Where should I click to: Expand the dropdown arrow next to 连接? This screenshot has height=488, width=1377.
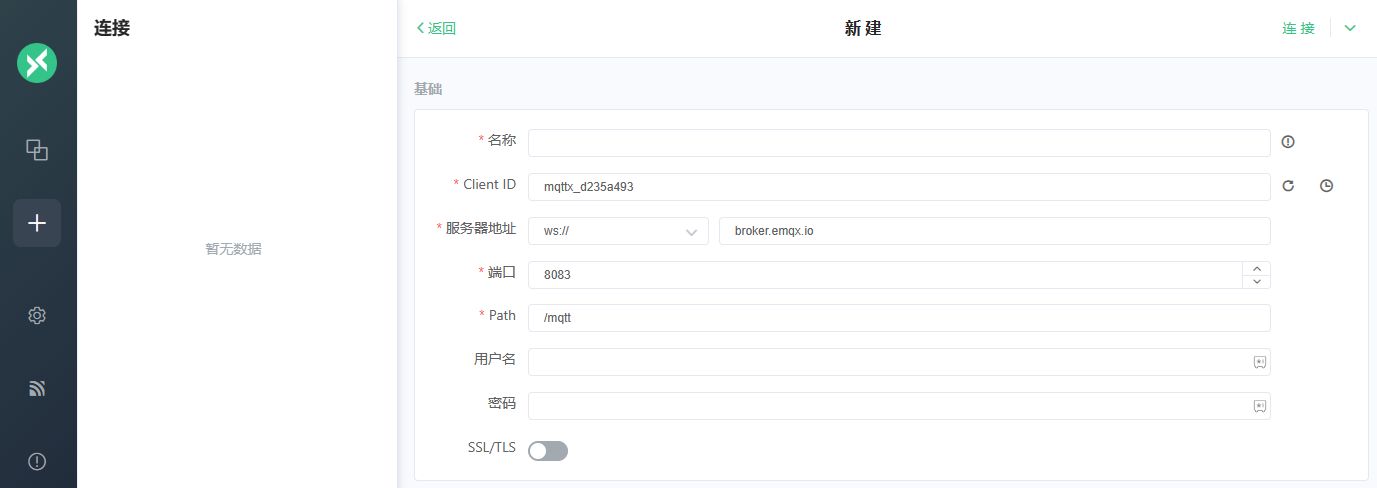tap(1350, 28)
